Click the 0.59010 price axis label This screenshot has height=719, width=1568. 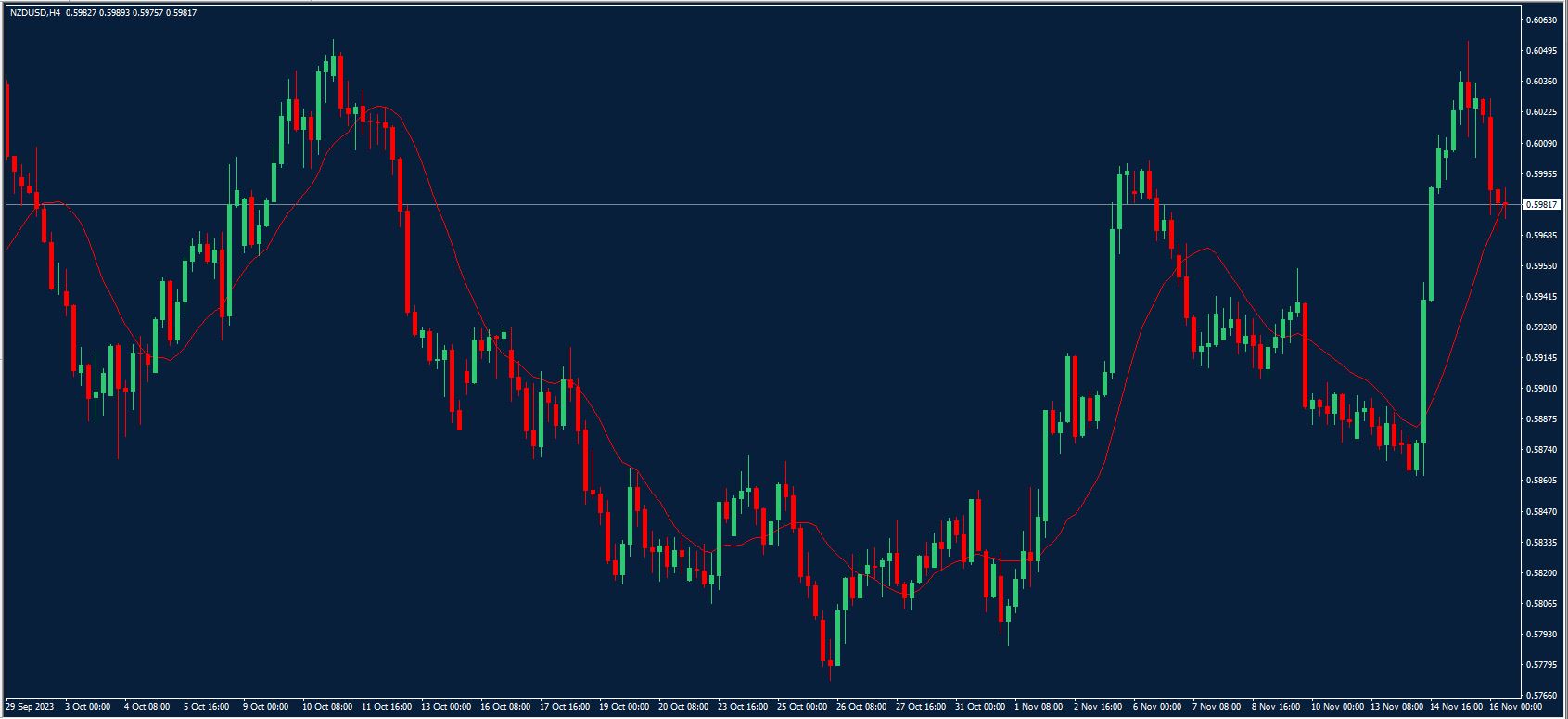pyautogui.click(x=1543, y=389)
